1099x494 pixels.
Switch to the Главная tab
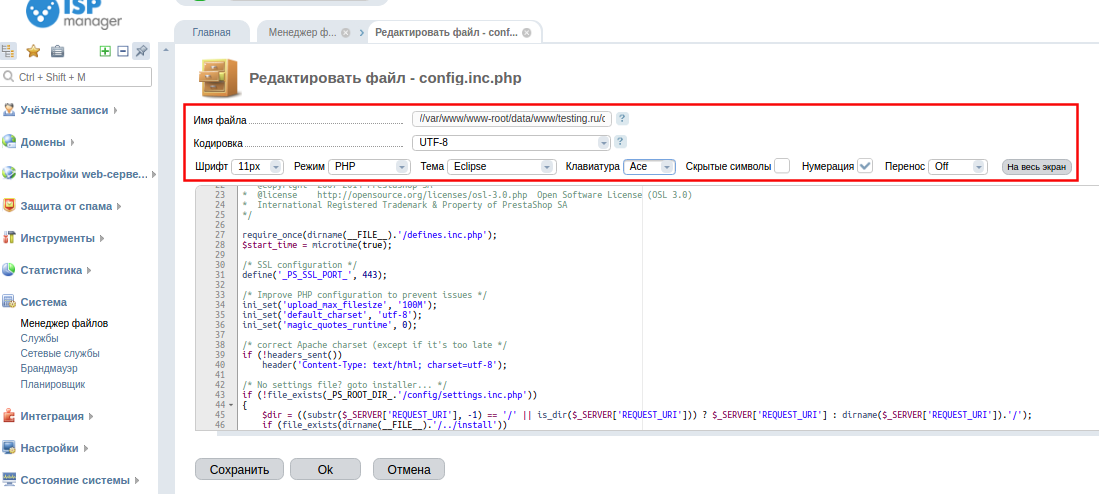tap(211, 33)
